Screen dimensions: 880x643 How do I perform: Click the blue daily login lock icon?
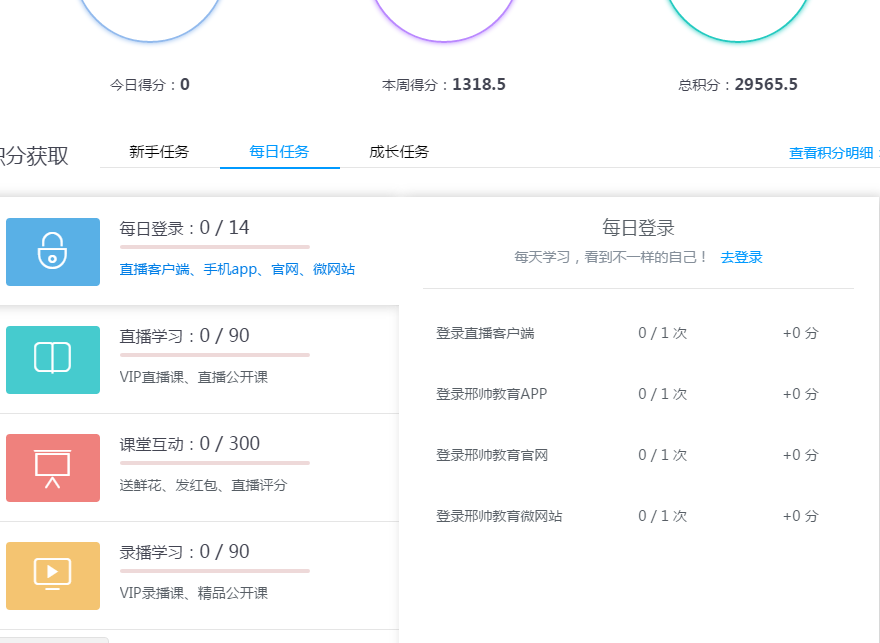(x=53, y=252)
